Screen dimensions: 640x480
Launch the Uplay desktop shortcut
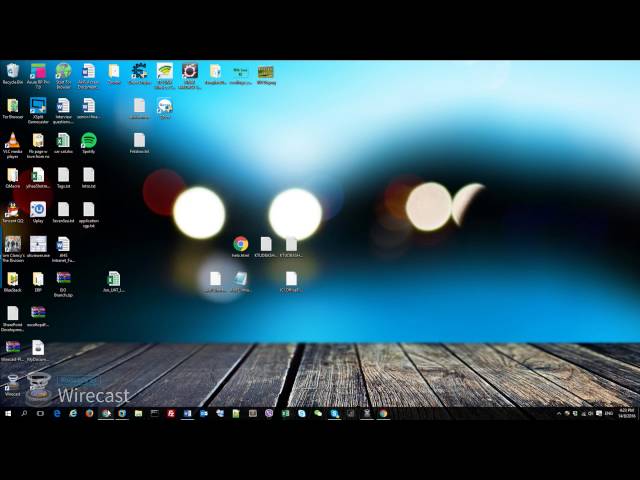(x=38, y=210)
